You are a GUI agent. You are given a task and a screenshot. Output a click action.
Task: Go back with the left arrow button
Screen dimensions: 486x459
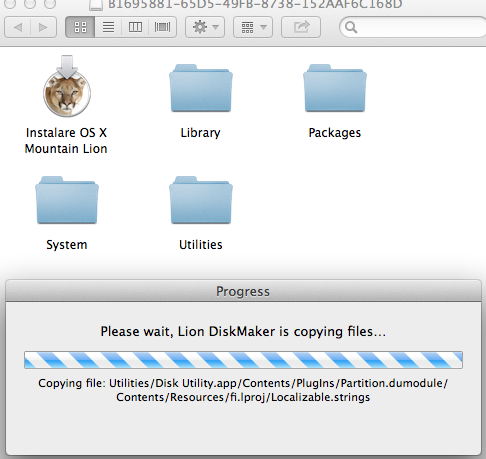coord(18,27)
